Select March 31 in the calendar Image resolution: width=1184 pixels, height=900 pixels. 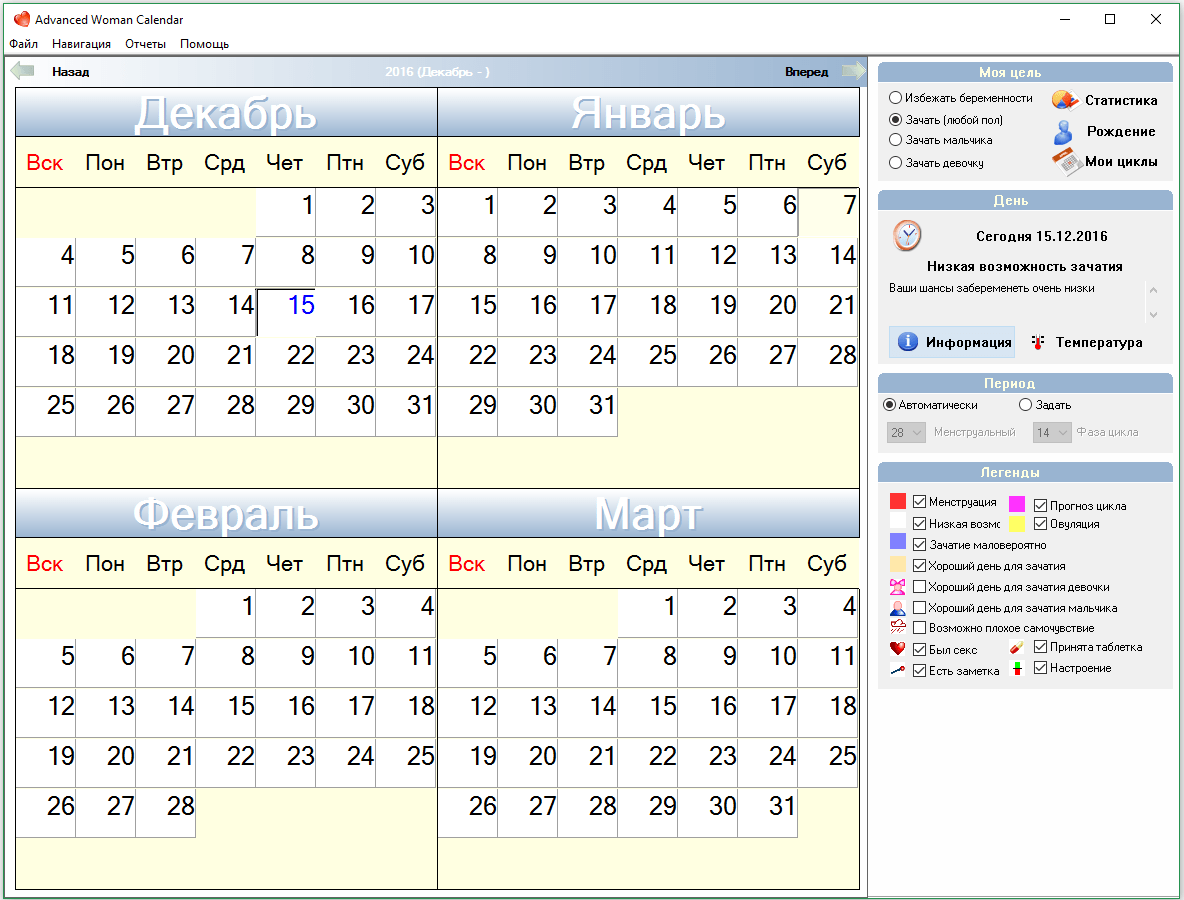point(767,812)
